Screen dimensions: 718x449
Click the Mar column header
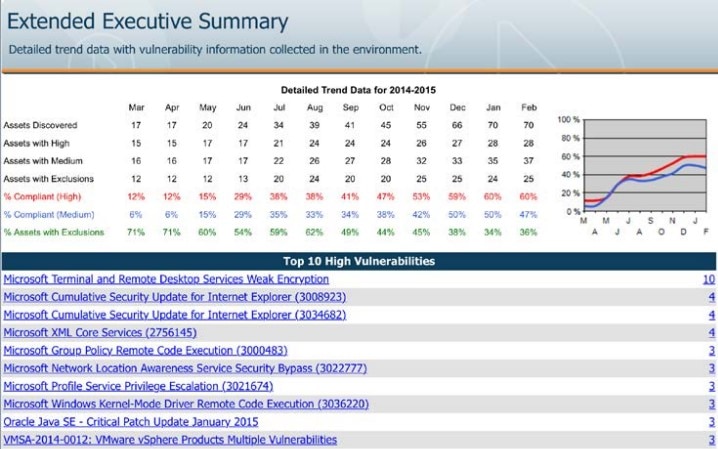136,108
